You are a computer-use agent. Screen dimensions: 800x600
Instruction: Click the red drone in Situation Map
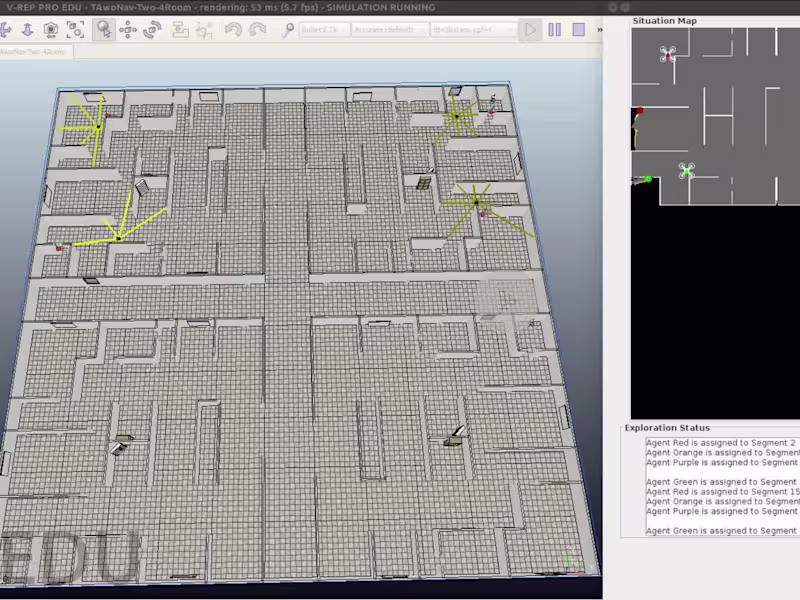coord(668,54)
